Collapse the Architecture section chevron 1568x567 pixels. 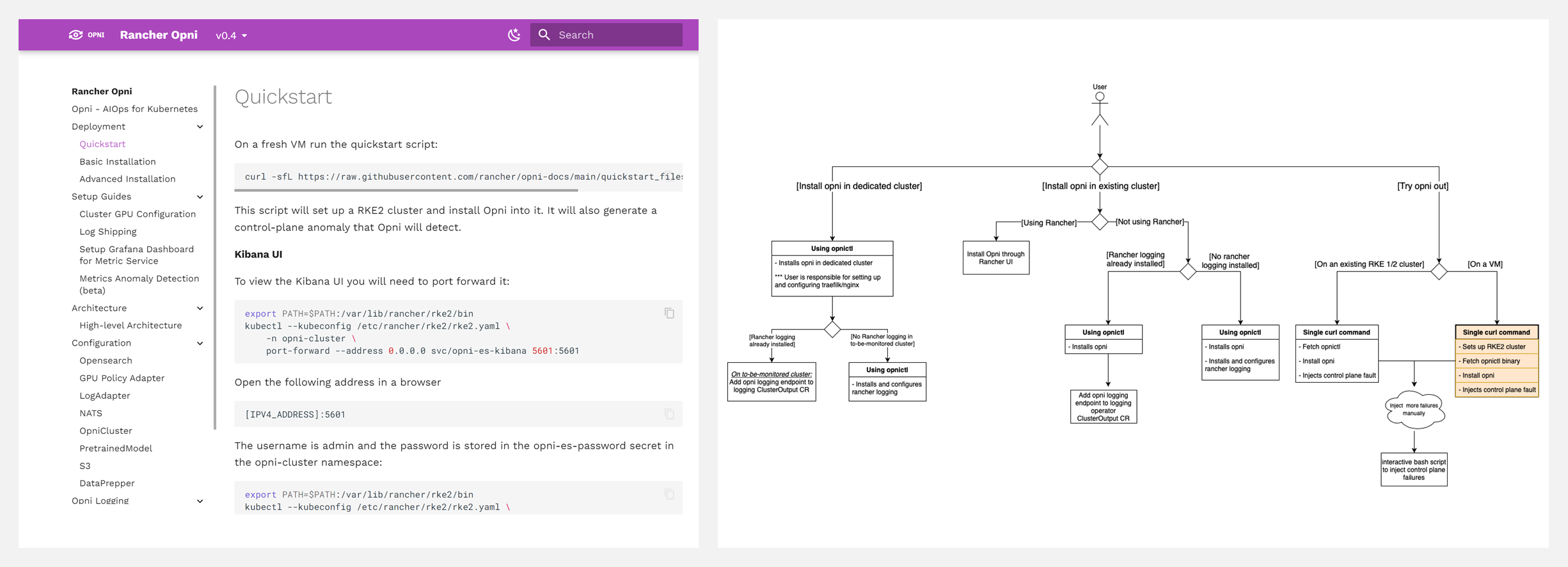pos(200,308)
